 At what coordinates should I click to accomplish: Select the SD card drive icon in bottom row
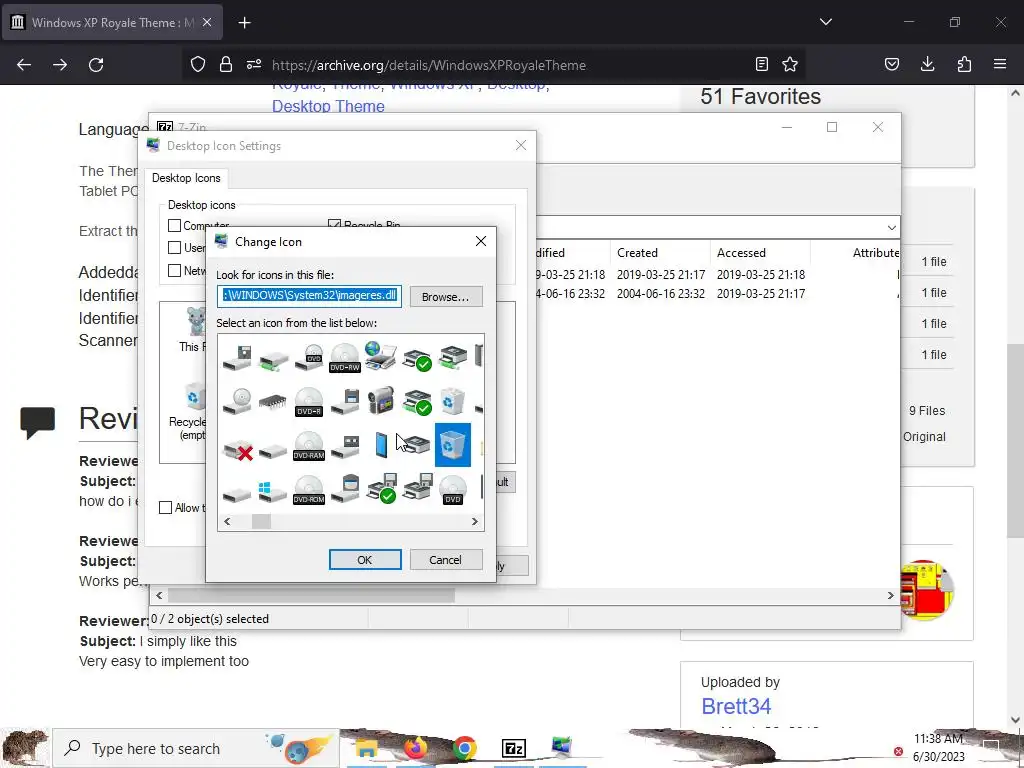(345, 489)
